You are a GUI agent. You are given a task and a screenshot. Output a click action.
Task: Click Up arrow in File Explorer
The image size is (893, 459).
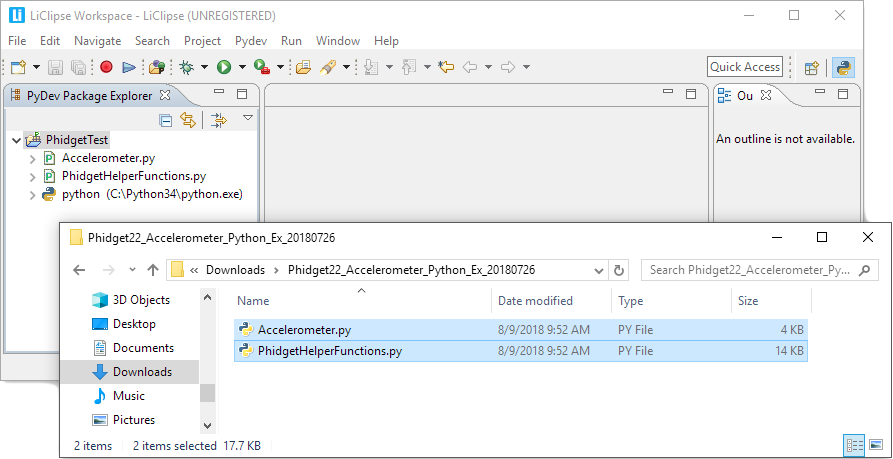pos(153,270)
